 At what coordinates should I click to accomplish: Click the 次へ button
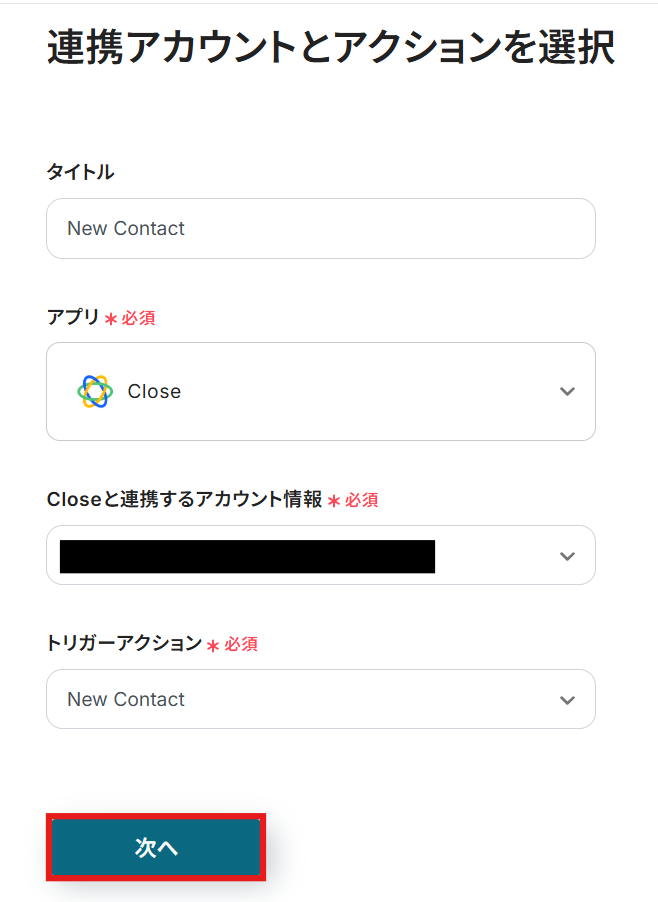(156, 848)
